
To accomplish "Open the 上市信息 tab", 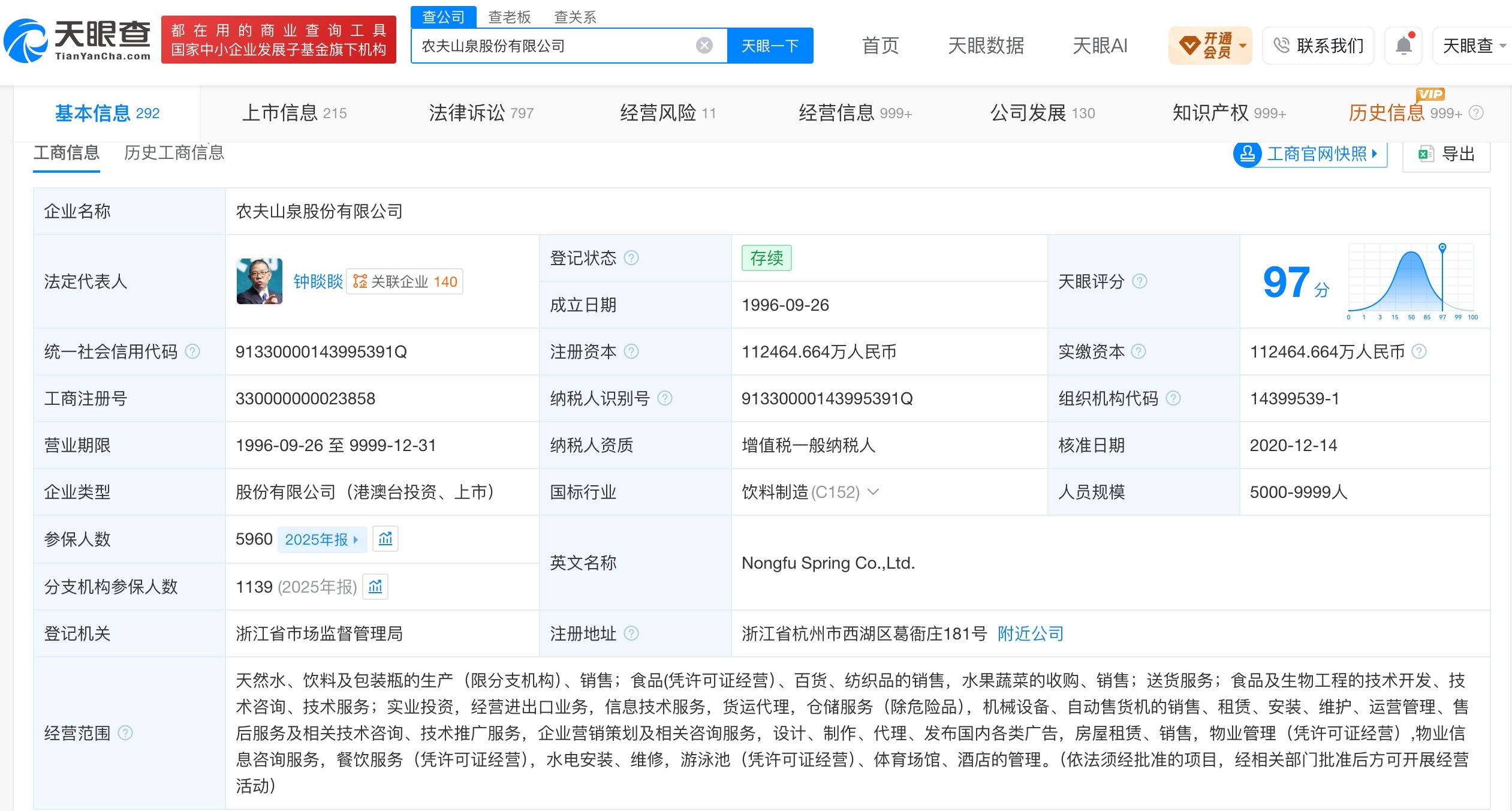I will pos(294,113).
